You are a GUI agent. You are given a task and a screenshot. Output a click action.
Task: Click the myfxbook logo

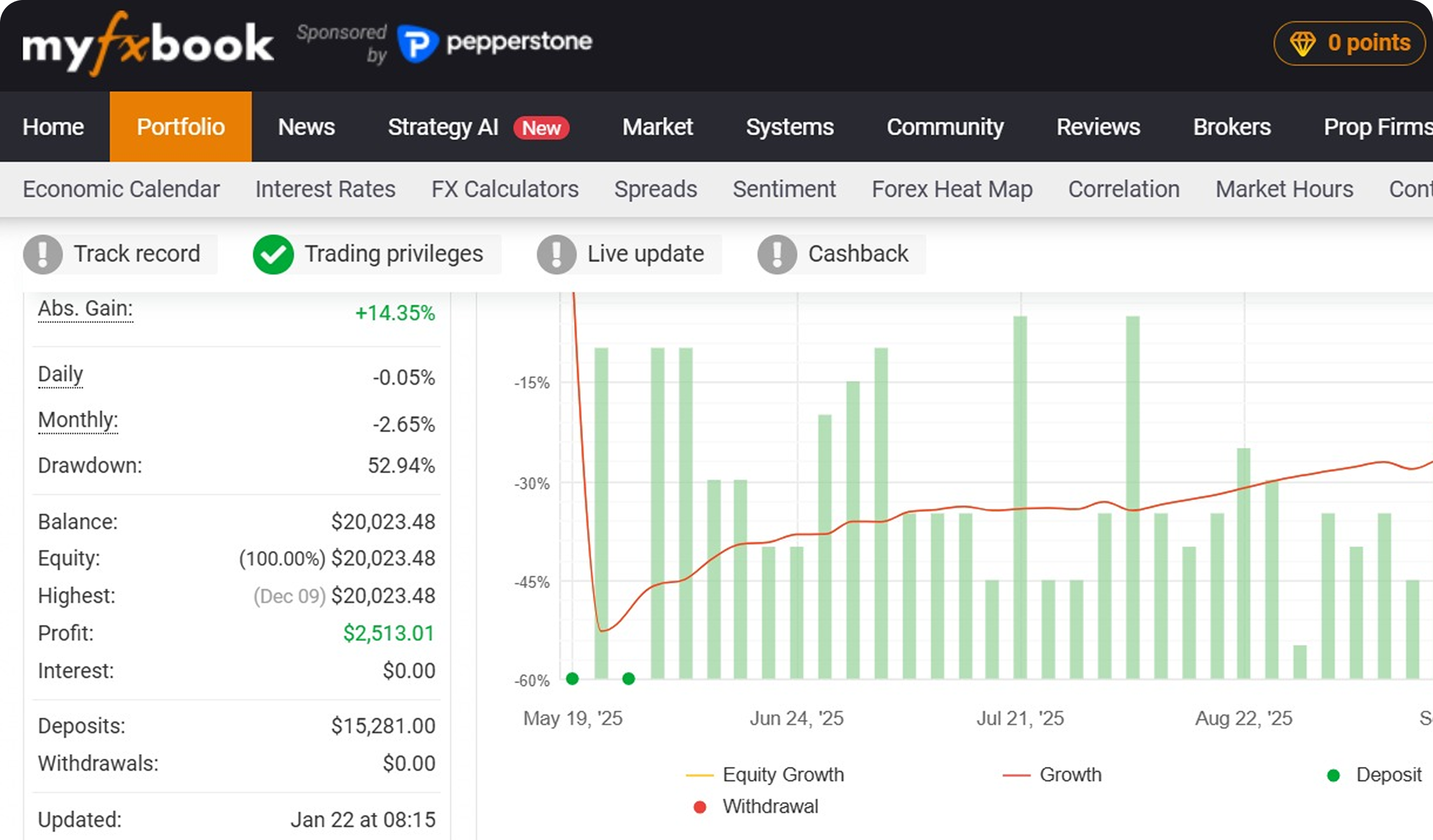point(148,44)
